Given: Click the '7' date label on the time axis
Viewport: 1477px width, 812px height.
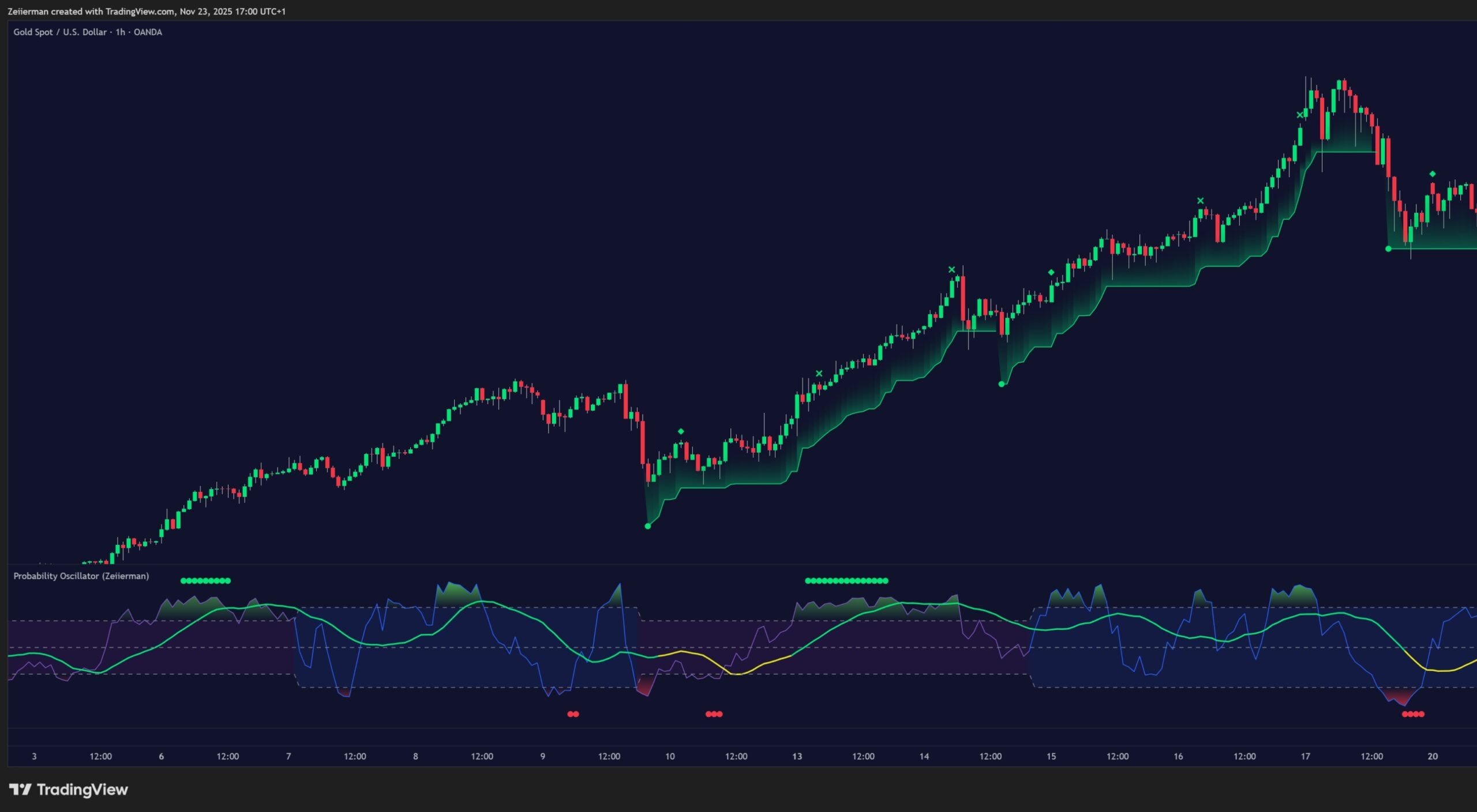Looking at the screenshot, I should (x=288, y=756).
